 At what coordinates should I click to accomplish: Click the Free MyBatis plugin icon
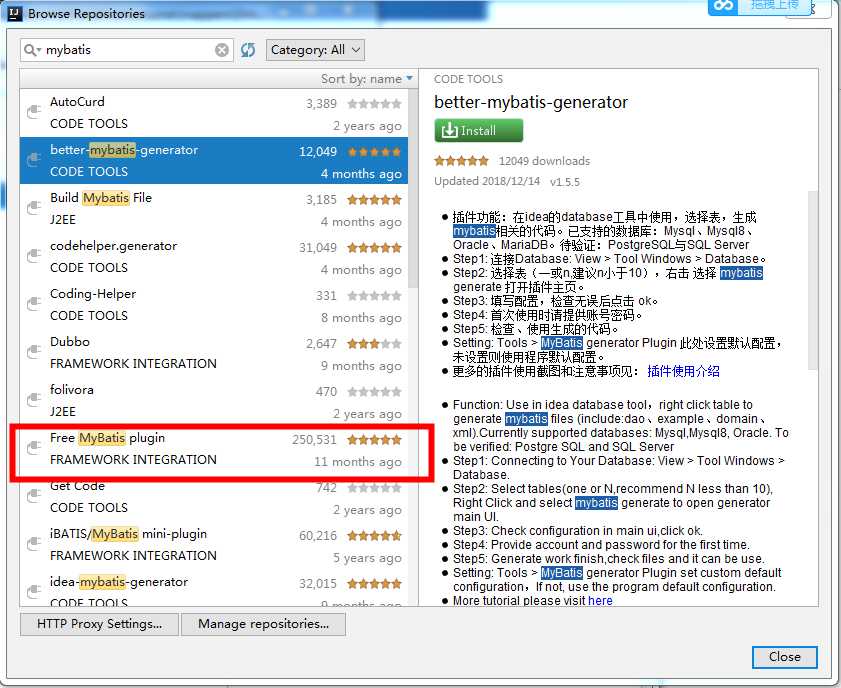[x=34, y=448]
